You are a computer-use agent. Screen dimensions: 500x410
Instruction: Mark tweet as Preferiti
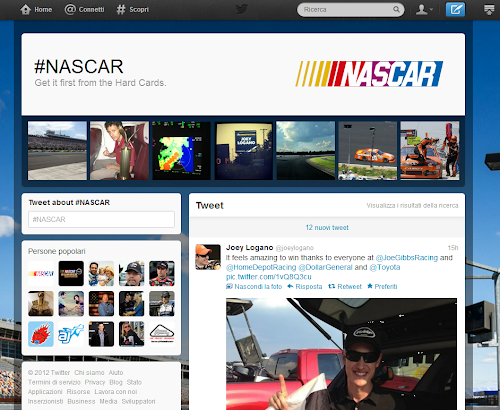point(382,287)
